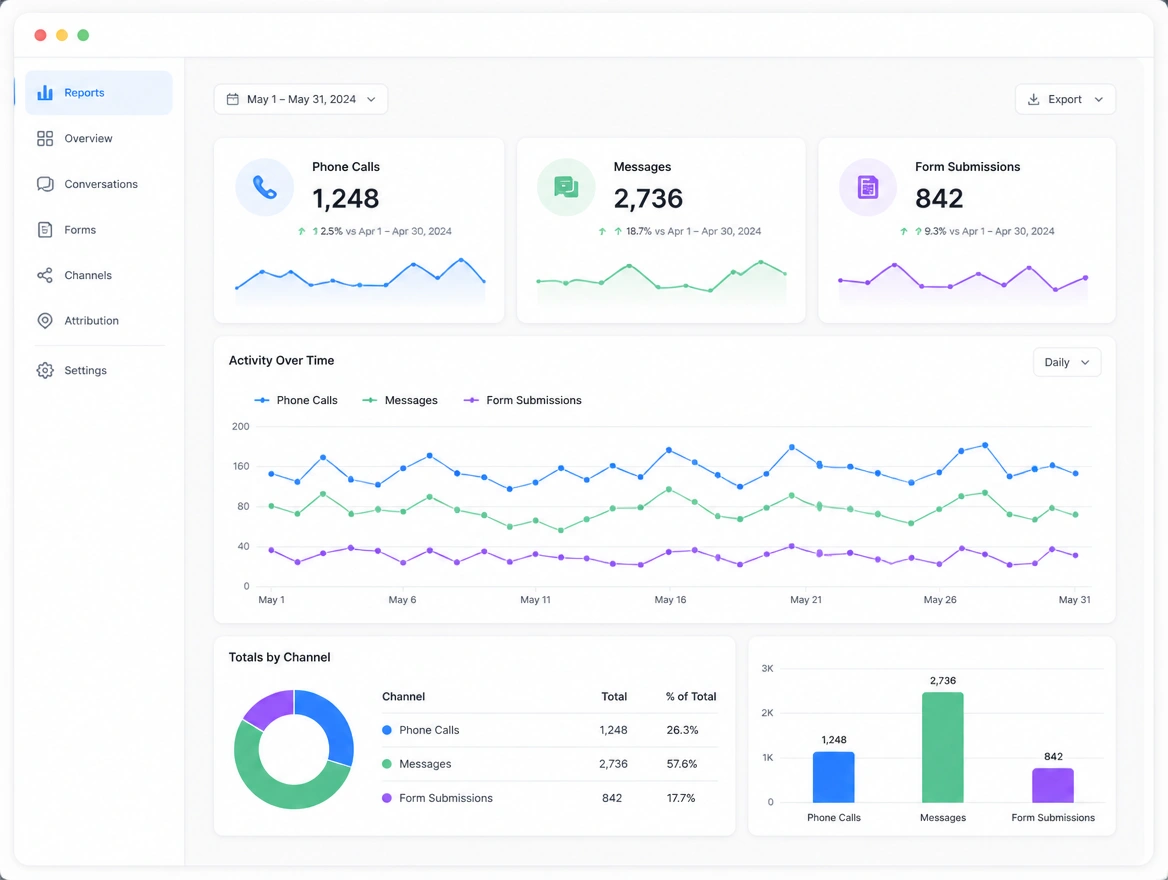This screenshot has width=1168, height=880.
Task: Click the chevron on the Export button
Action: [x=1099, y=99]
